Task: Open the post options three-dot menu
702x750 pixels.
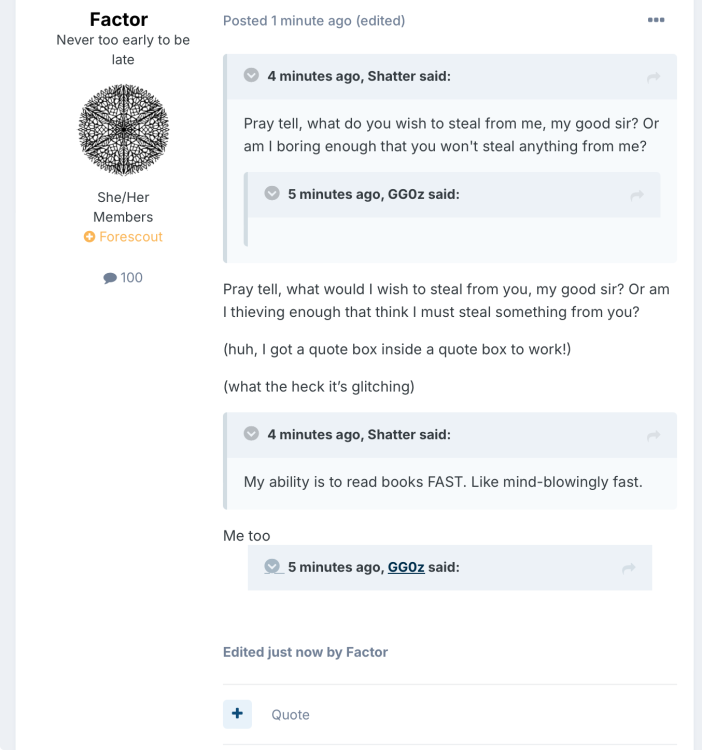Action: click(x=656, y=20)
